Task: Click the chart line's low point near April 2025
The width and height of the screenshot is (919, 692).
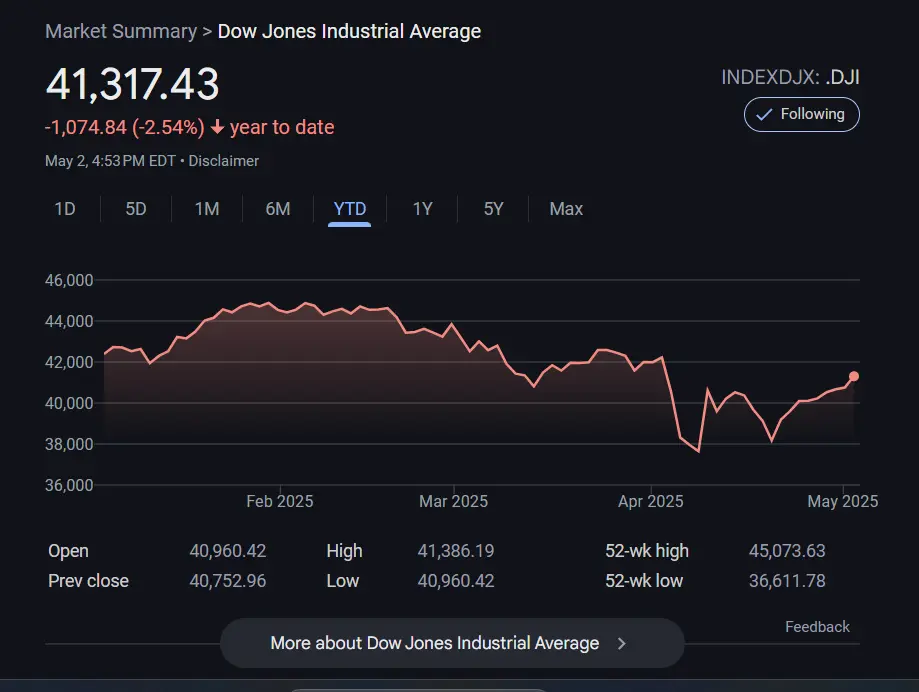Action: click(x=698, y=451)
